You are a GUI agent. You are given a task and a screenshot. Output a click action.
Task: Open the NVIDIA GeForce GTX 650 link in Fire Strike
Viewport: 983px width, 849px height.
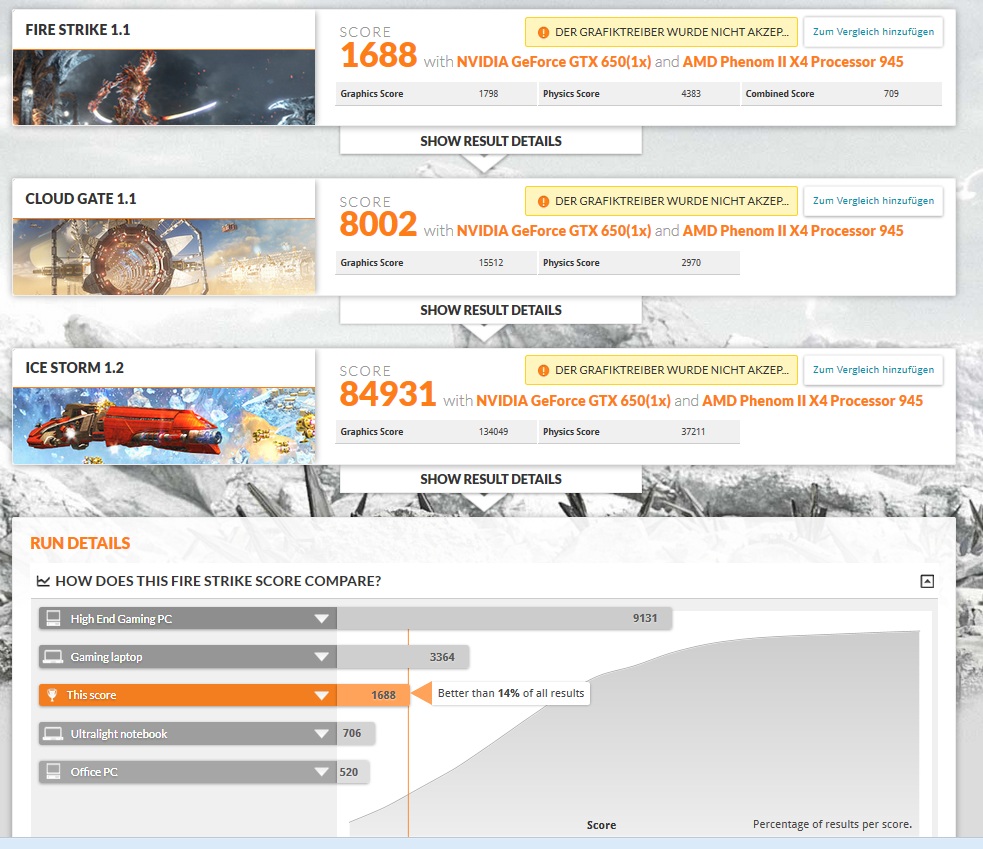[553, 62]
